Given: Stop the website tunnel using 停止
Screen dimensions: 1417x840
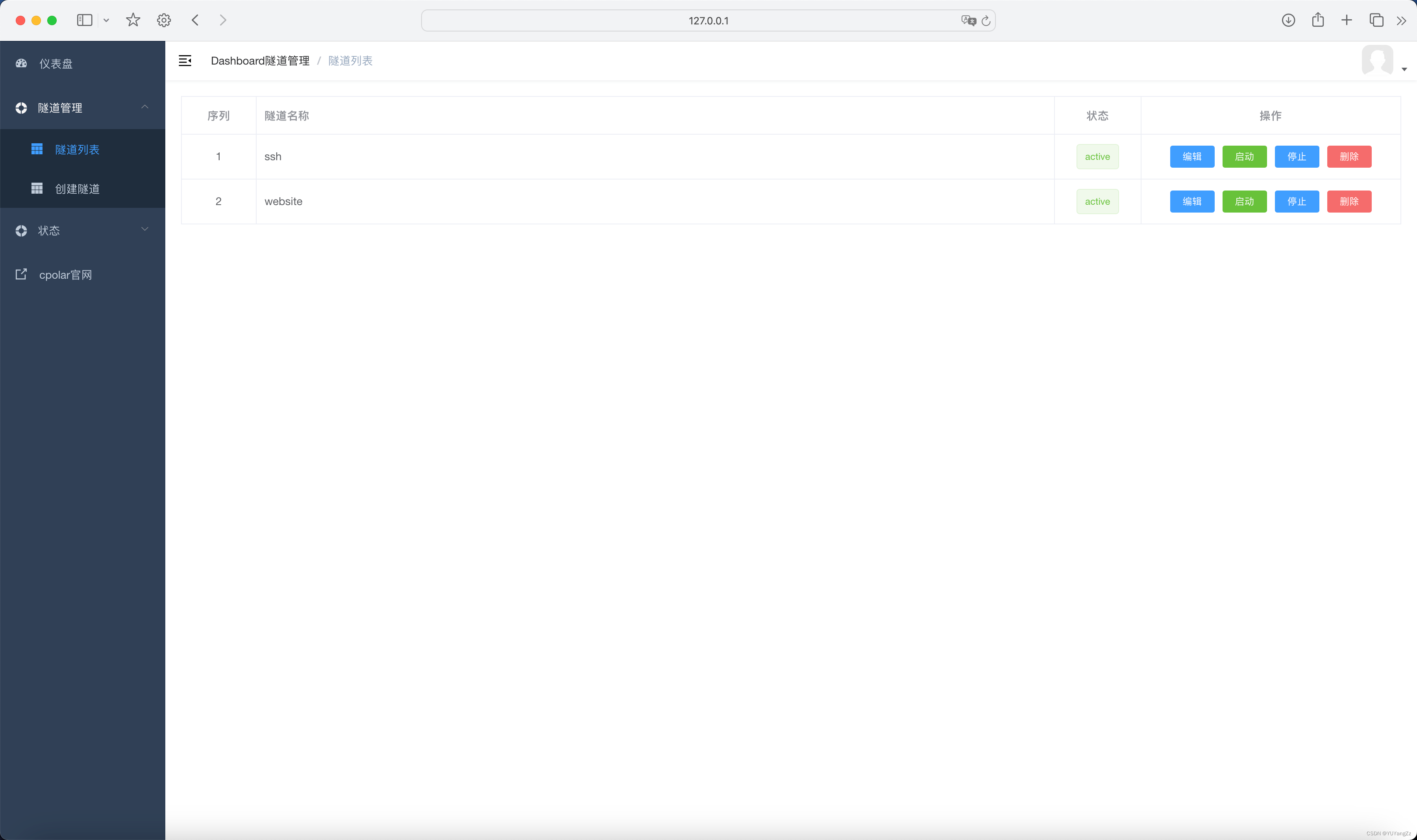Looking at the screenshot, I should (1297, 202).
